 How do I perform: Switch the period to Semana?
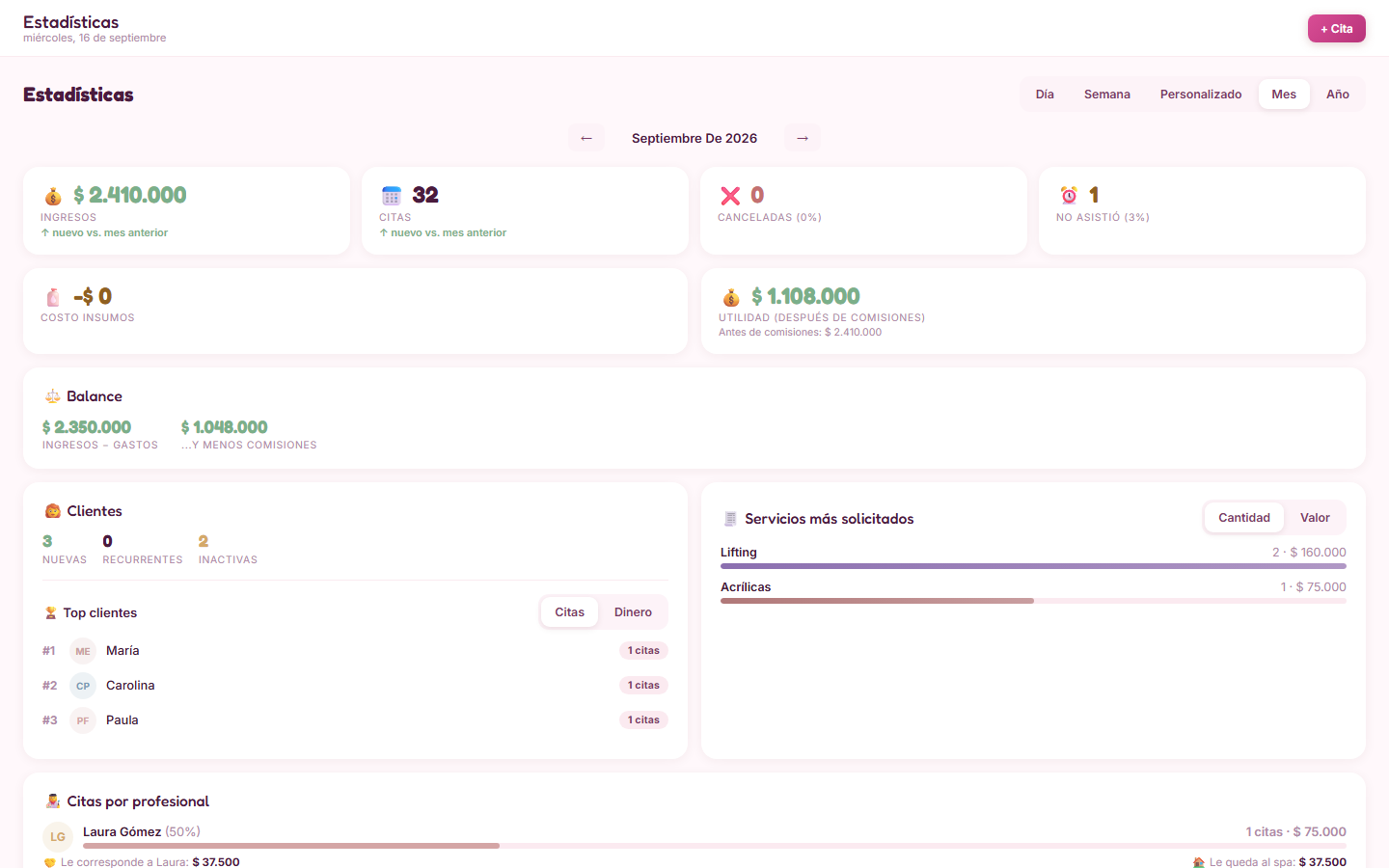pyautogui.click(x=1107, y=95)
